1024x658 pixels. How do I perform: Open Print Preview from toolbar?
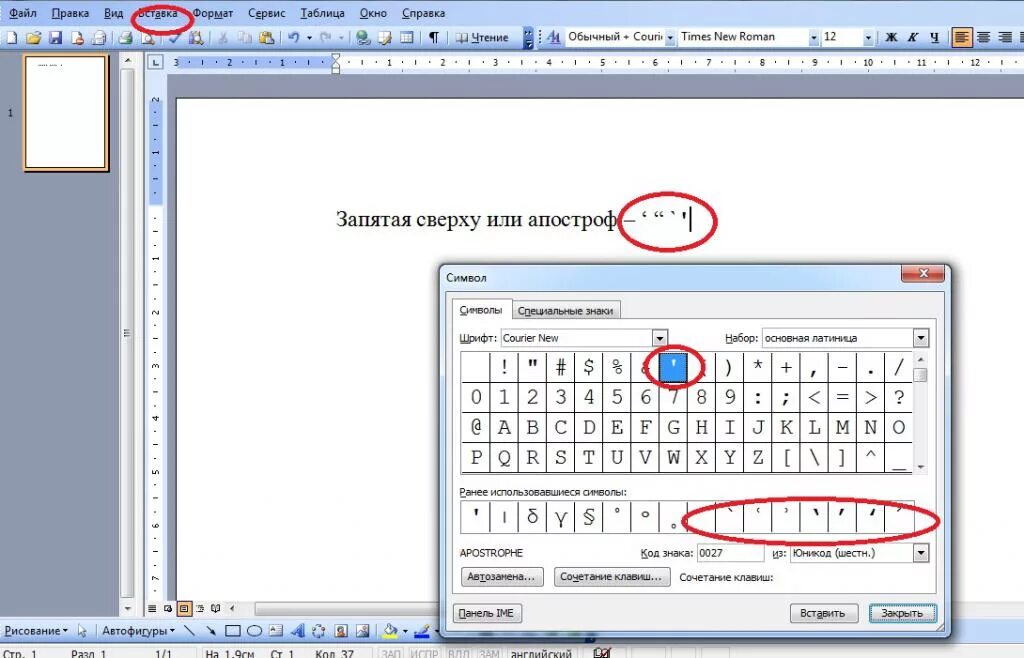click(148, 38)
